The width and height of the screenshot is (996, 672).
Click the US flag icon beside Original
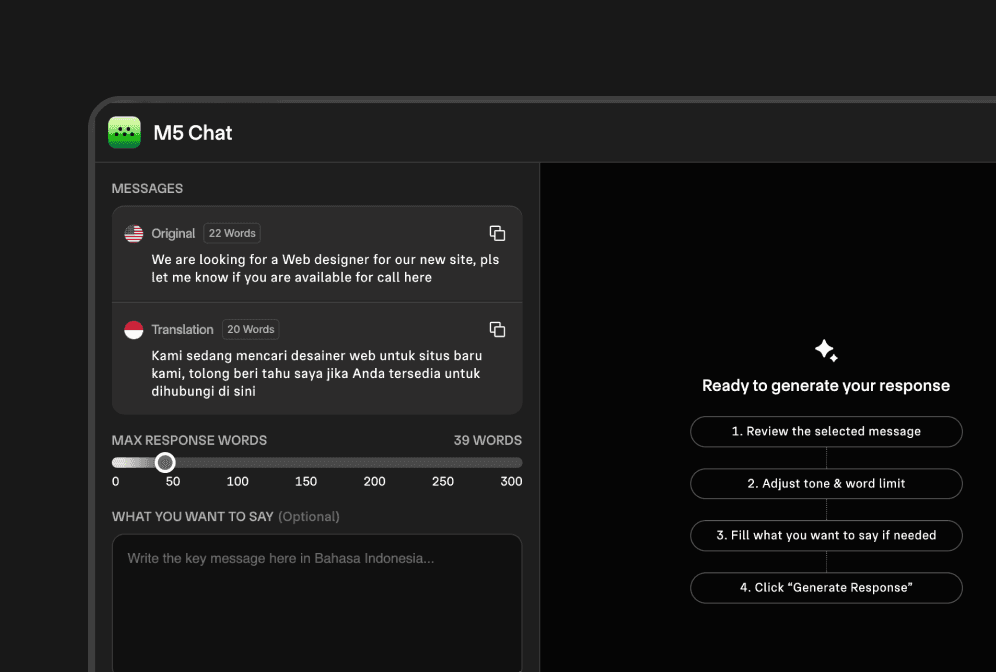(134, 233)
